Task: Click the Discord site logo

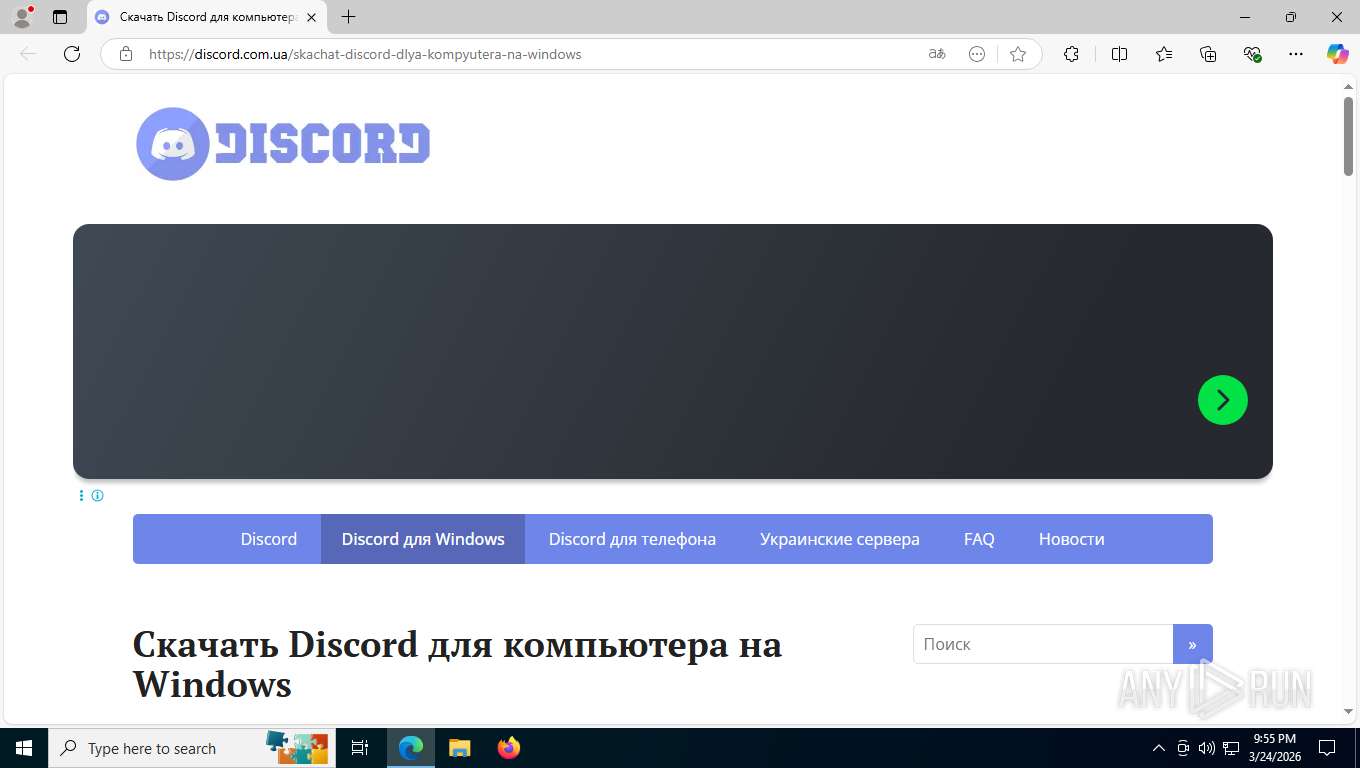Action: pyautogui.click(x=283, y=144)
